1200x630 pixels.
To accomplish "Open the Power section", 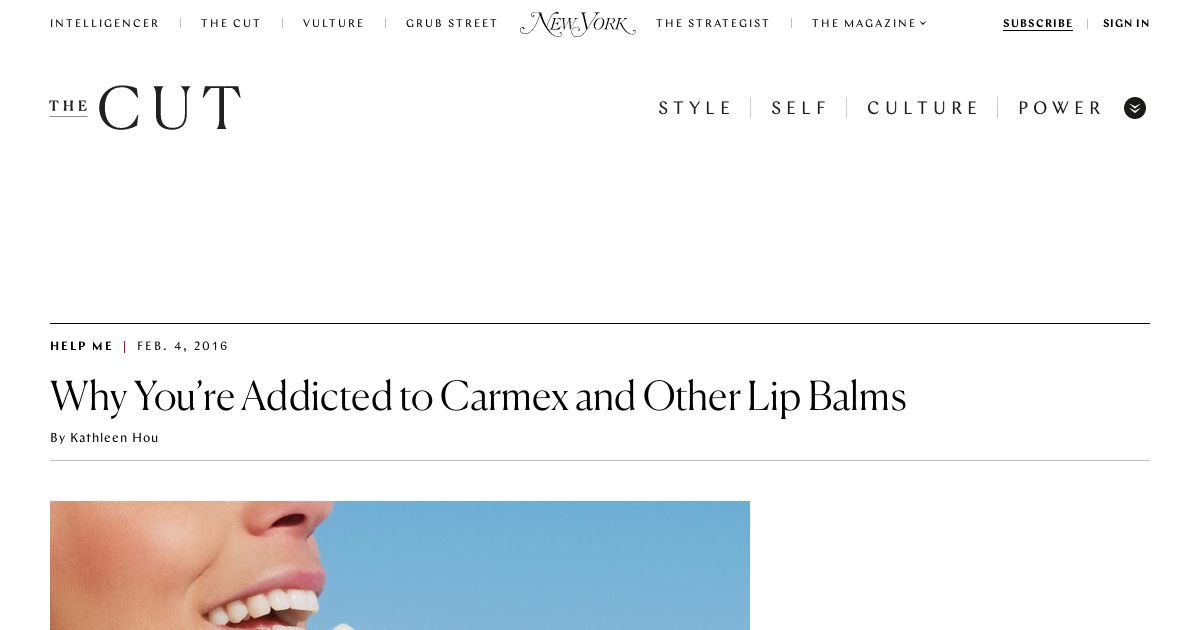I will 1061,108.
